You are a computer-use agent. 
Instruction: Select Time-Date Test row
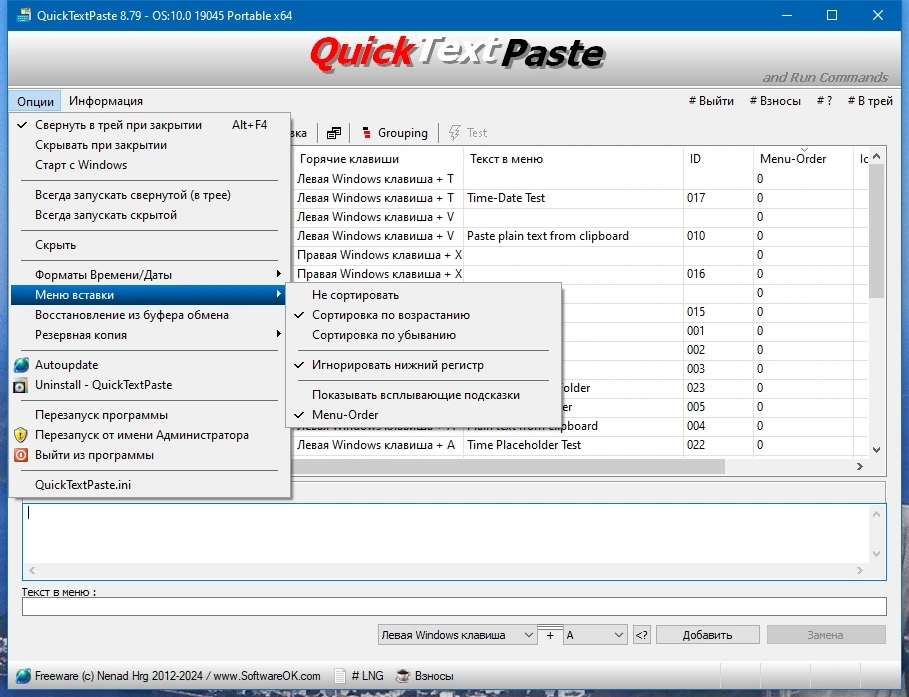tap(580, 198)
